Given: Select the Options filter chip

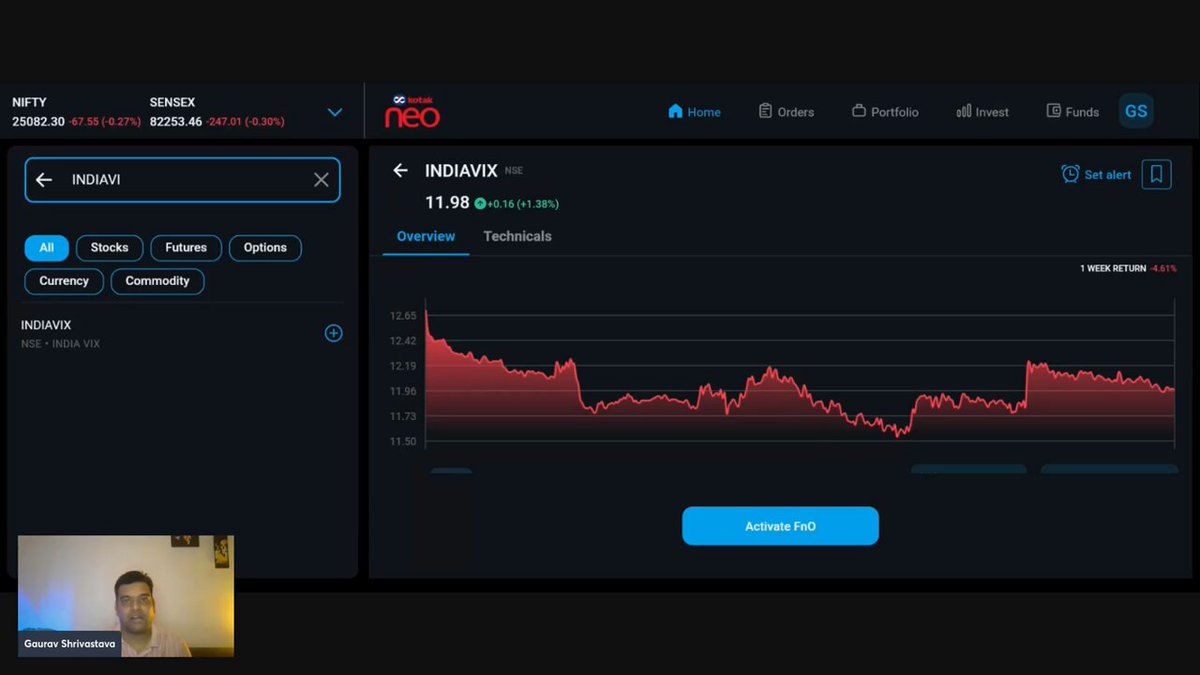Looking at the screenshot, I should (x=265, y=248).
